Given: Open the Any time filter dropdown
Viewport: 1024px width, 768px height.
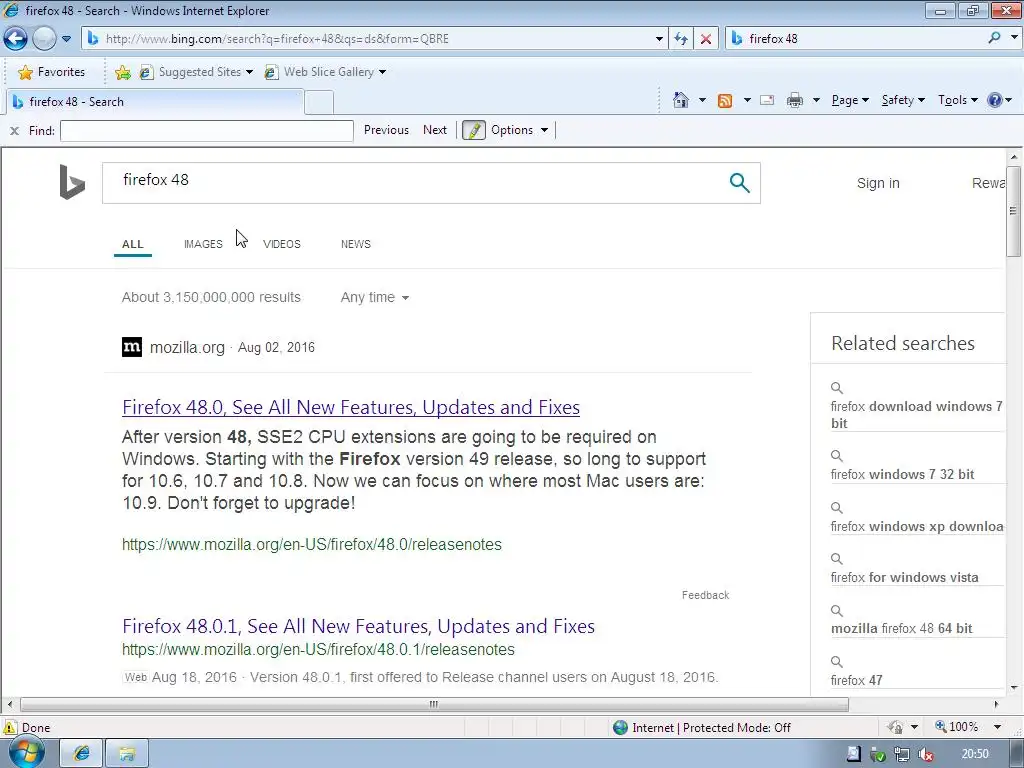Looking at the screenshot, I should pos(374,298).
